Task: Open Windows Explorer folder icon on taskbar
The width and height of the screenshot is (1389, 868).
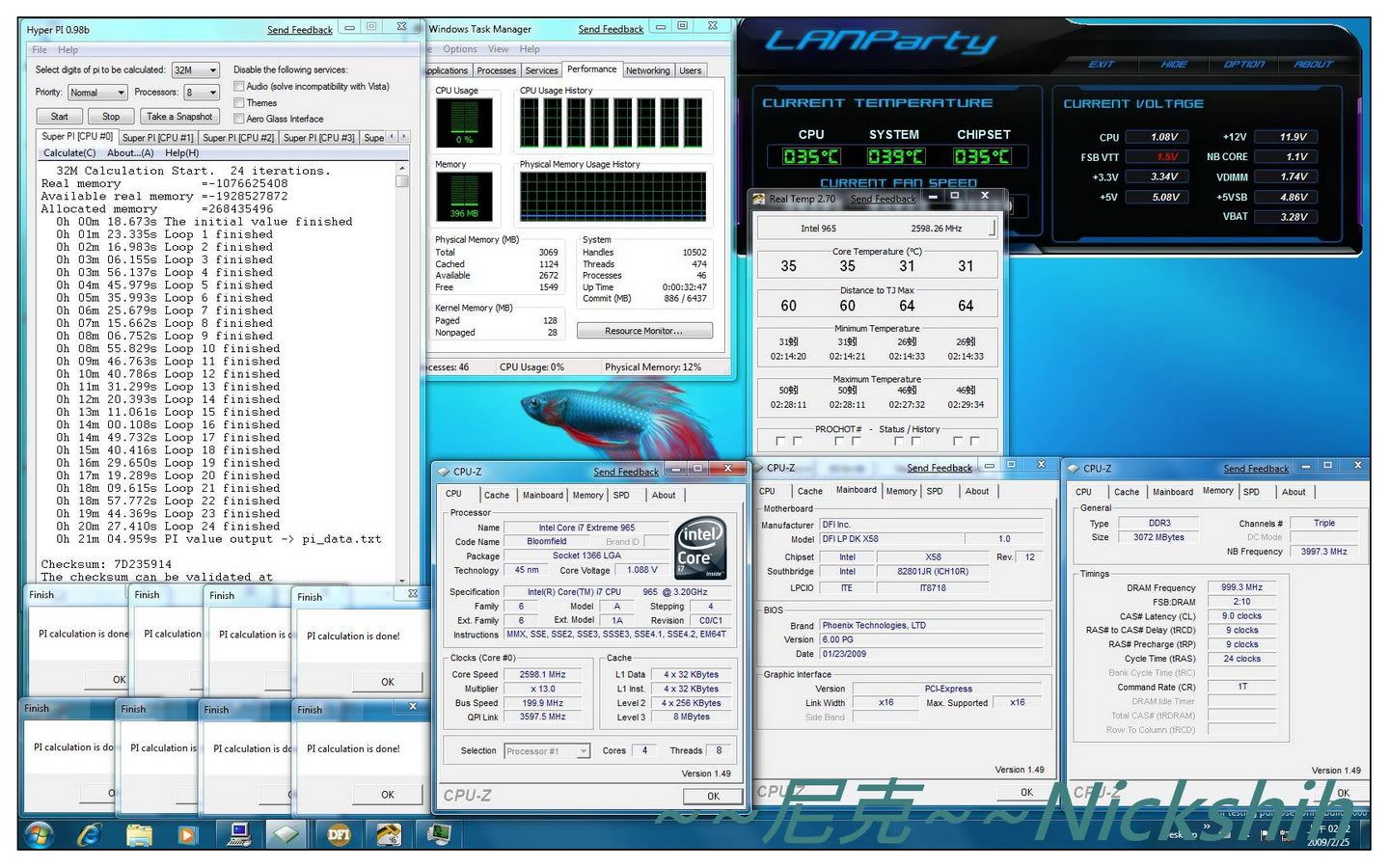Action: click(139, 834)
